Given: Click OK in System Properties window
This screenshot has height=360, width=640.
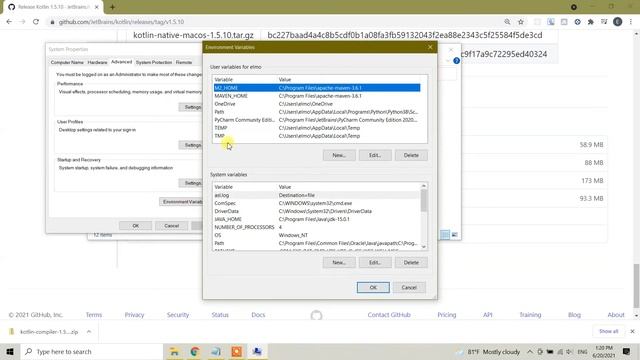Looking at the screenshot, I should (136, 226).
